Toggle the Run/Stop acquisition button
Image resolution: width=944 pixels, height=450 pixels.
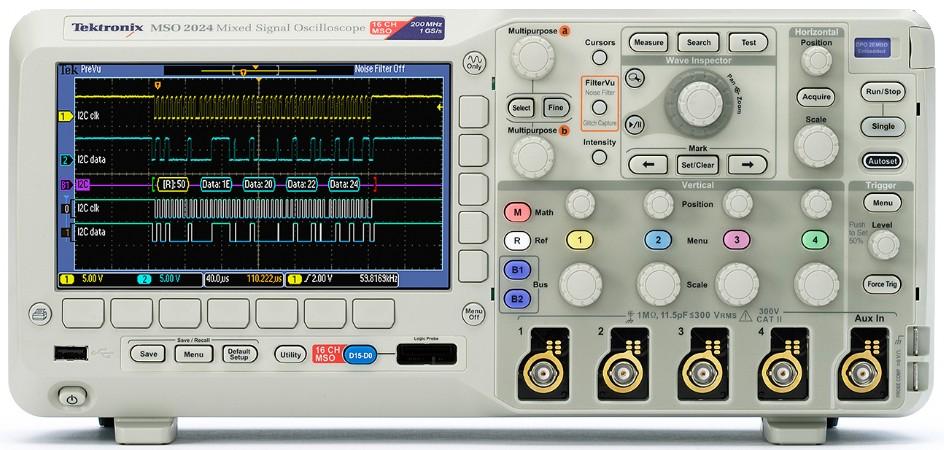point(883,92)
